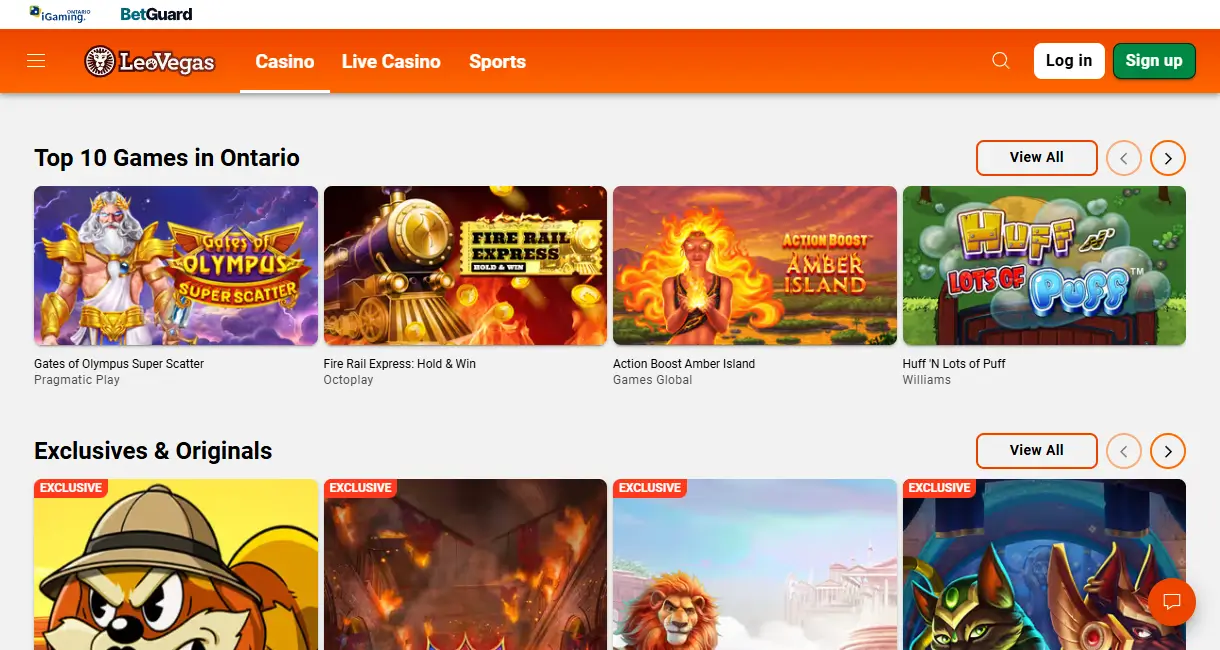Open exclusive game with lion artwork
This screenshot has height=650, width=1220.
pyautogui.click(x=755, y=564)
